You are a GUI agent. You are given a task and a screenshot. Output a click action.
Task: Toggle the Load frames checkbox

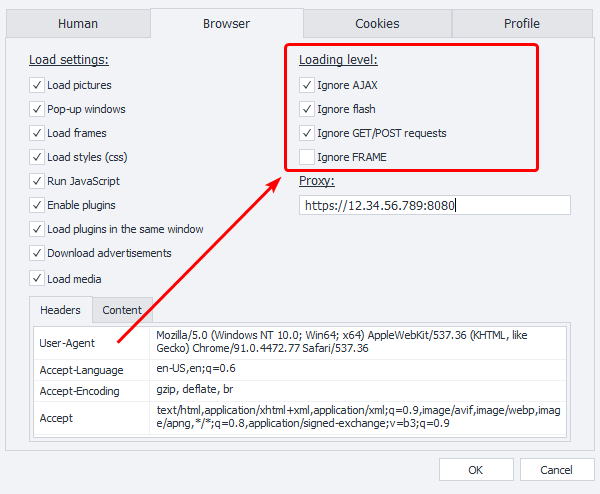[37, 133]
